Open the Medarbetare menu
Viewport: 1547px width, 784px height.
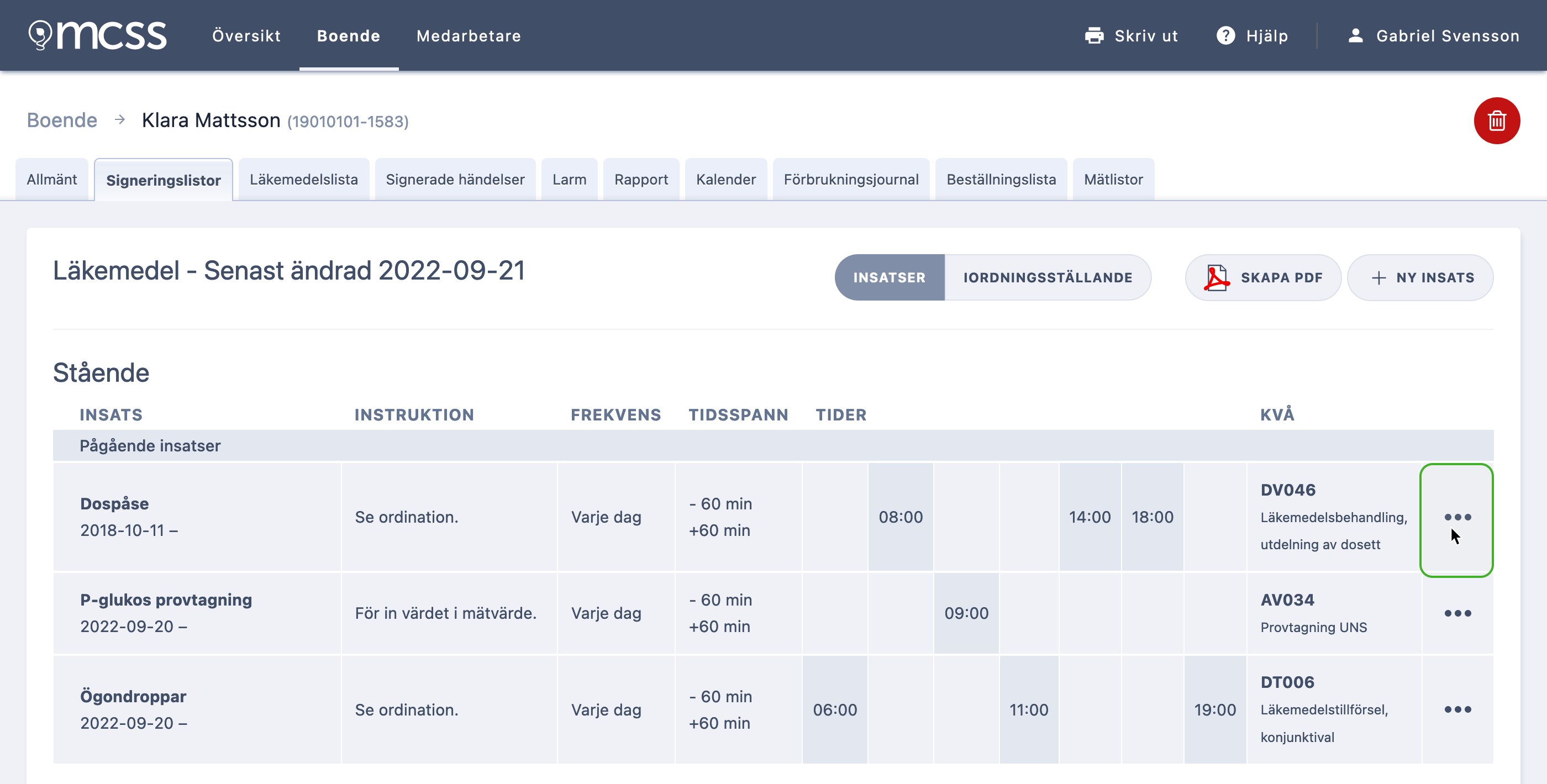click(469, 36)
